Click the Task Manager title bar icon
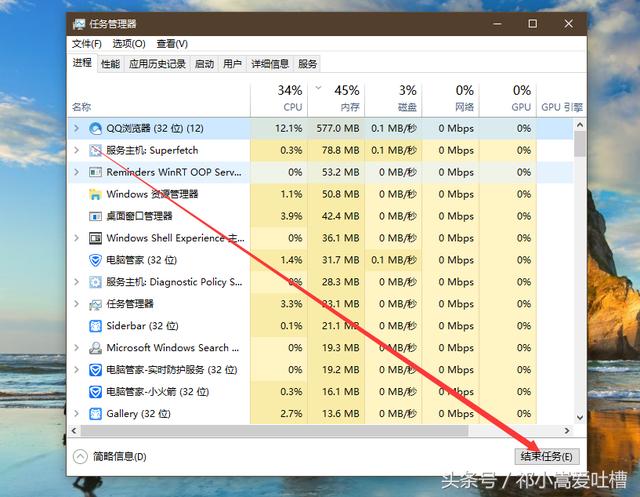The height and width of the screenshot is (497, 640). coord(79,24)
